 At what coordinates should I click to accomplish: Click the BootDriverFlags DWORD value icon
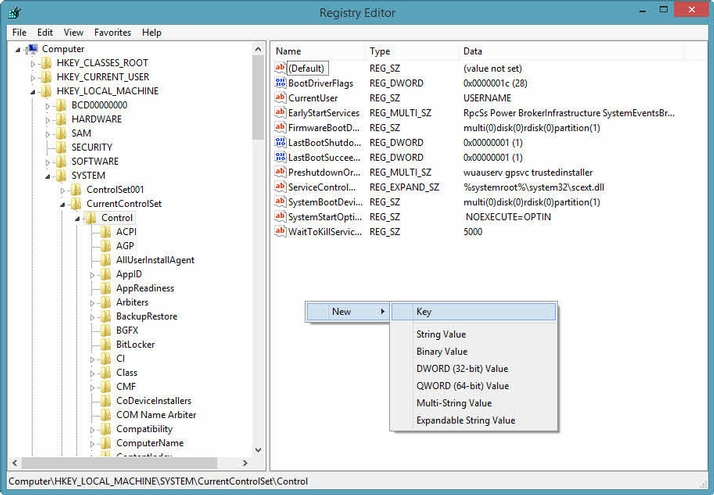pos(280,83)
